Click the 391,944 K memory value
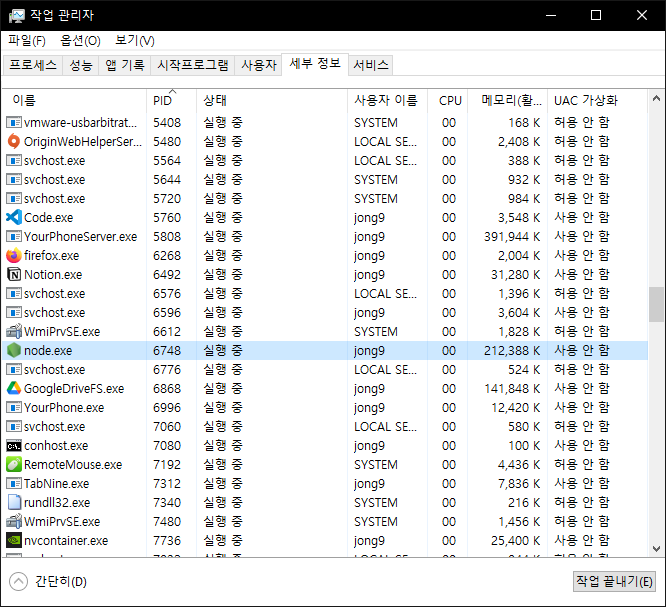 point(512,237)
